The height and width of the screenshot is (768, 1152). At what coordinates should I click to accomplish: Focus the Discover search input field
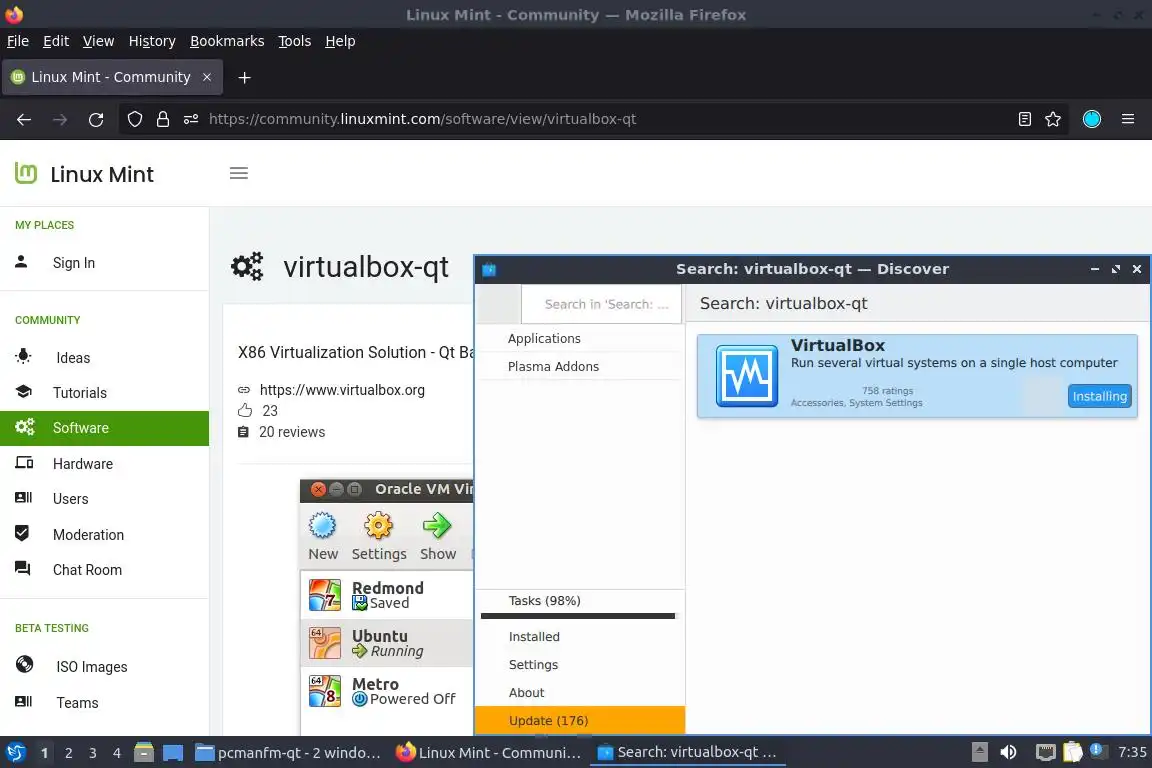coord(601,304)
